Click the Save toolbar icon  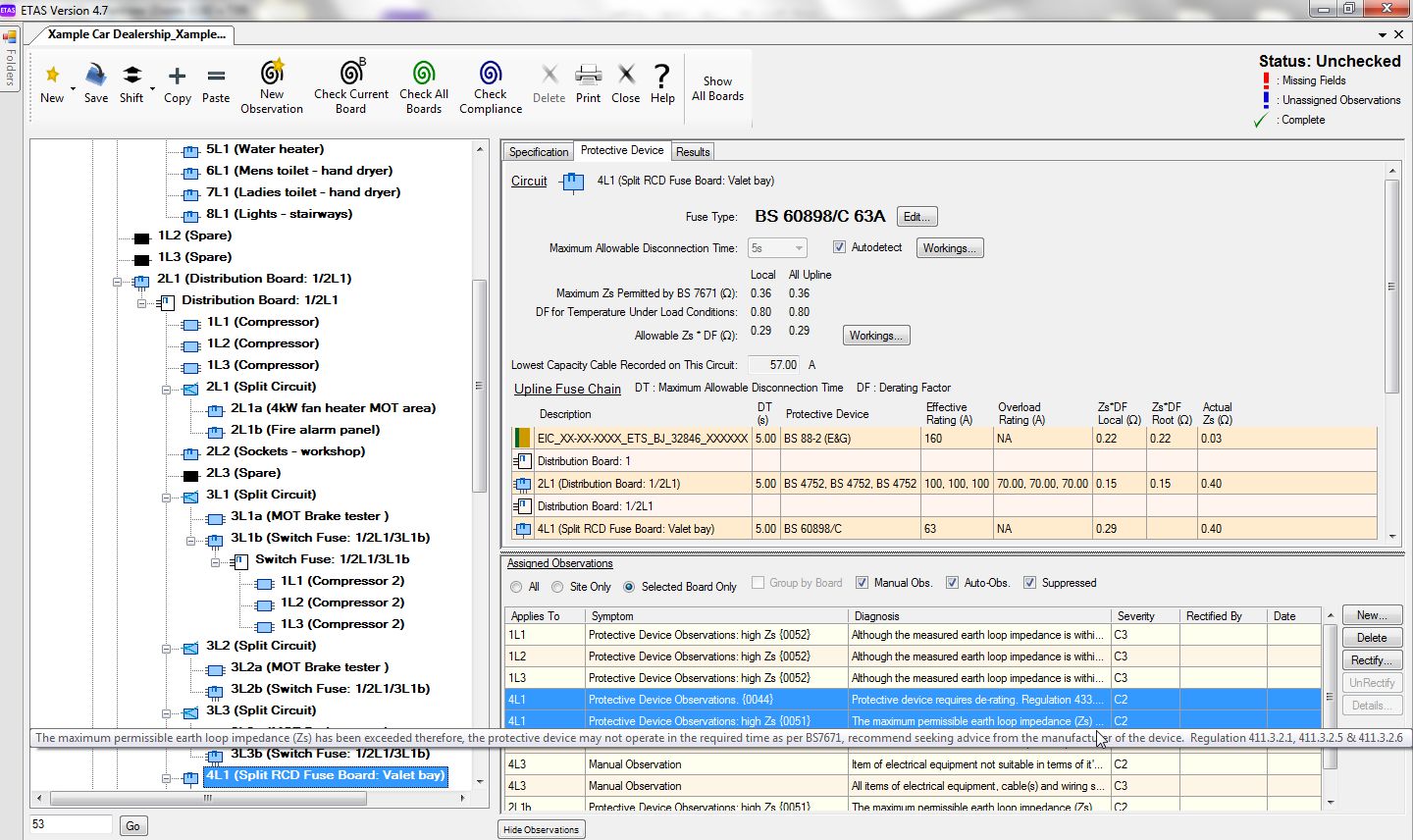(x=95, y=75)
